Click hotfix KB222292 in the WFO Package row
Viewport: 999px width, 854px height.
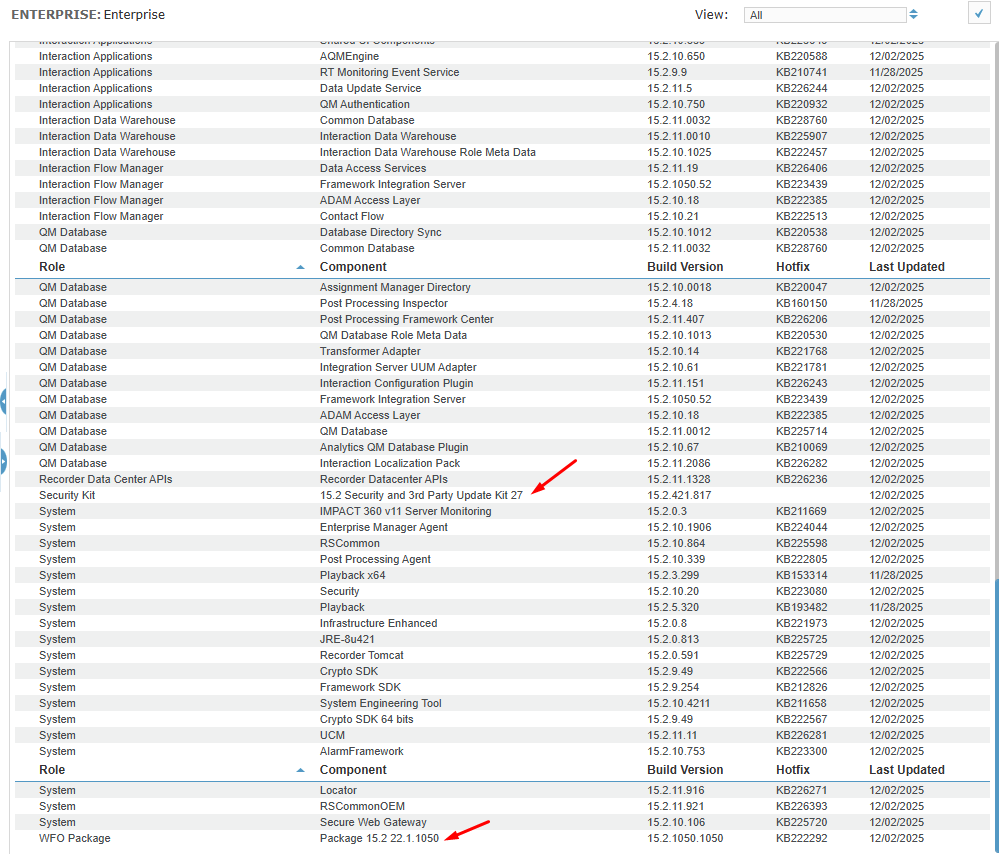pyautogui.click(x=801, y=838)
